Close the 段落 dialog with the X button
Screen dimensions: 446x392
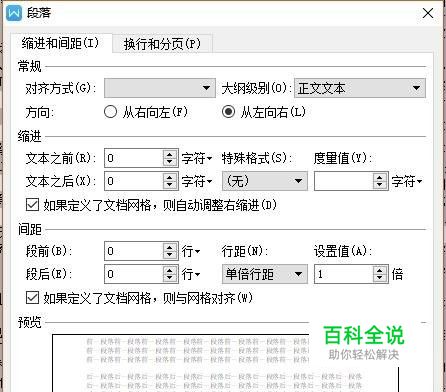click(x=428, y=13)
